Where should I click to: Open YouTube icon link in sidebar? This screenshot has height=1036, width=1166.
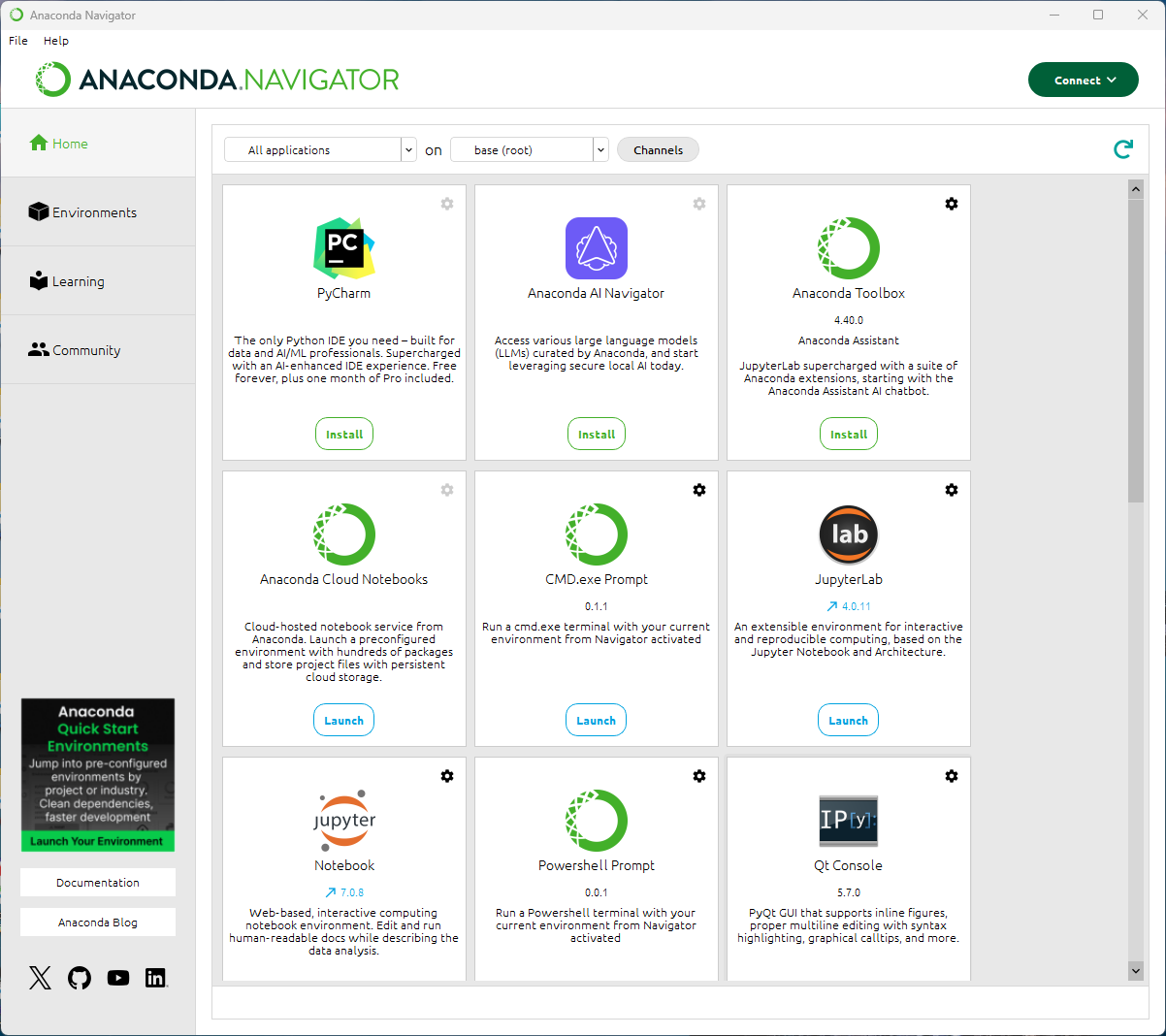pyautogui.click(x=118, y=978)
